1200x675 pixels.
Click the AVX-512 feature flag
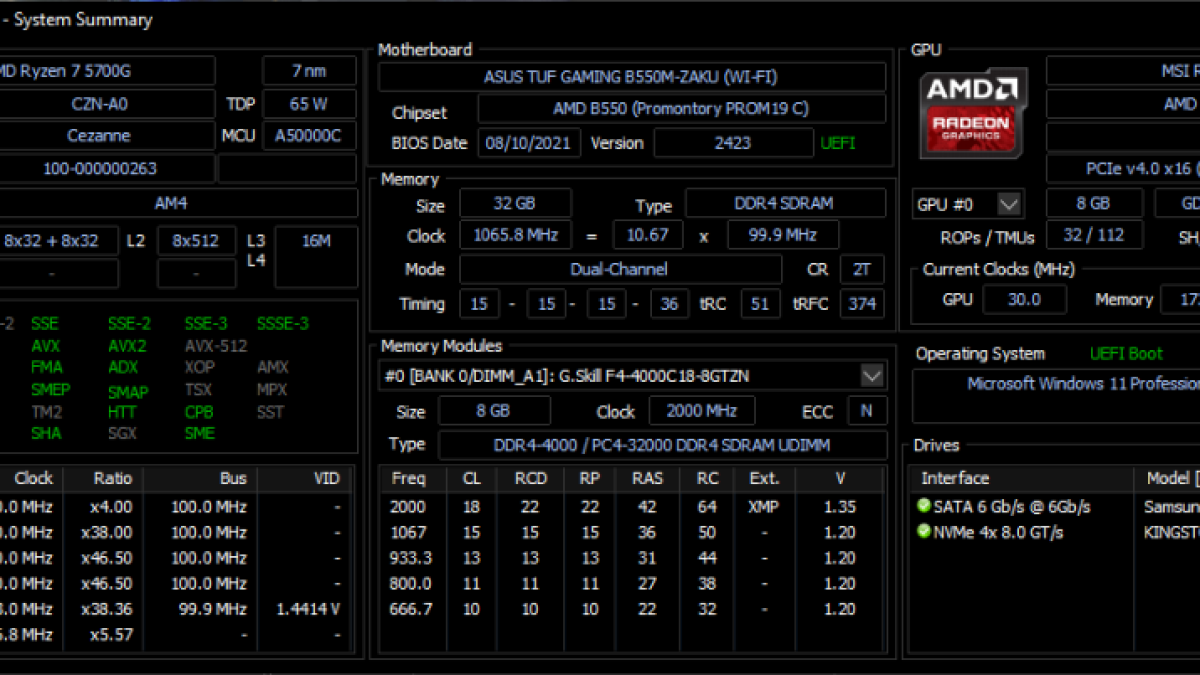(216, 346)
